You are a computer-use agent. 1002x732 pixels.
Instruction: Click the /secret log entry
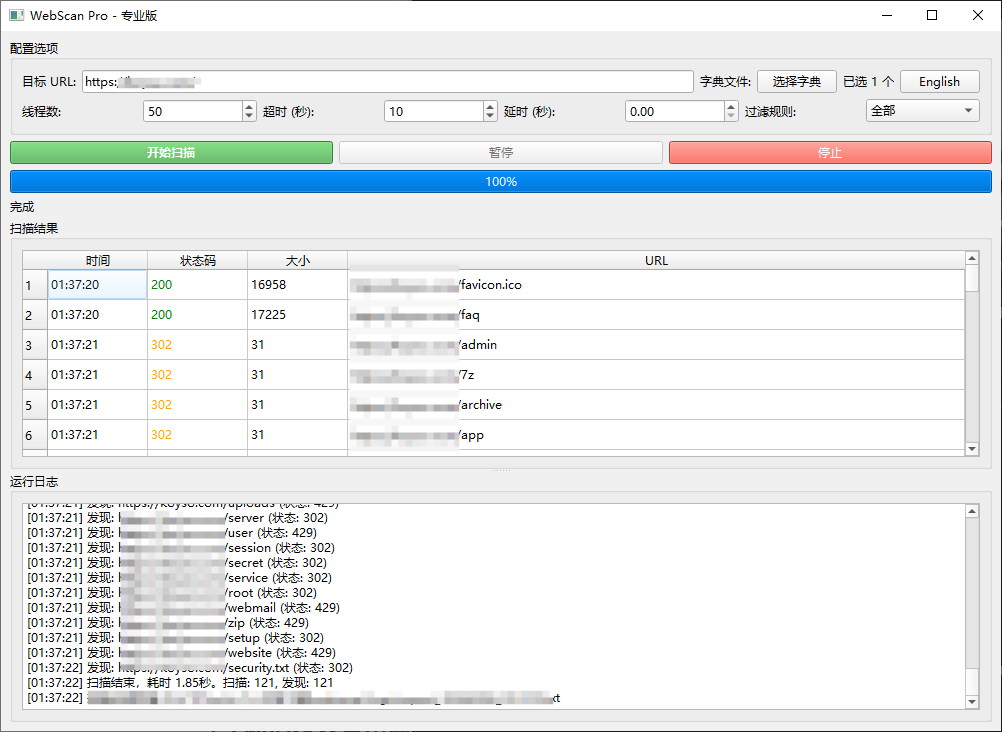point(177,563)
